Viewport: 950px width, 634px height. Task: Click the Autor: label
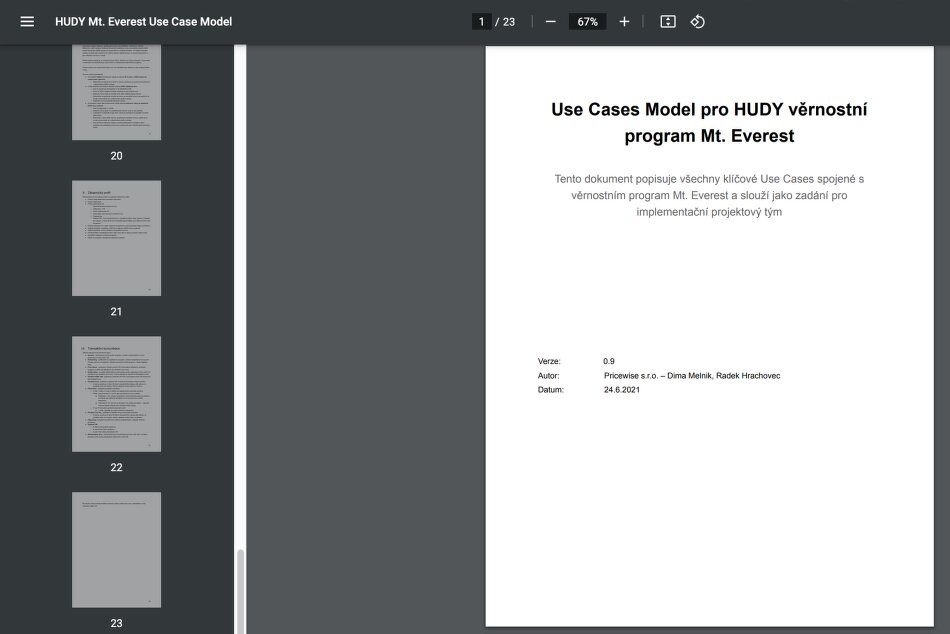[548, 376]
